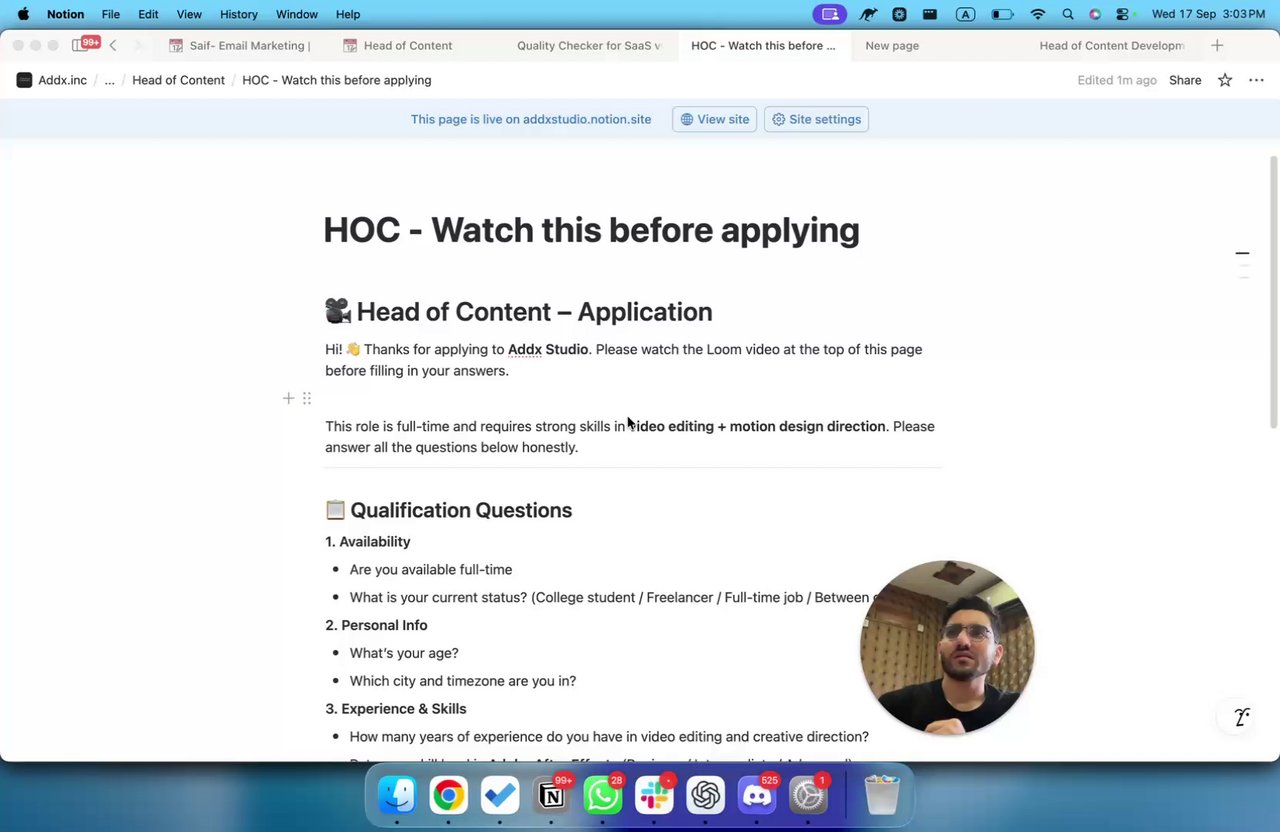The height and width of the screenshot is (832, 1280).
Task: Click the 'Are you available full-time' bullet
Action: [x=431, y=569]
